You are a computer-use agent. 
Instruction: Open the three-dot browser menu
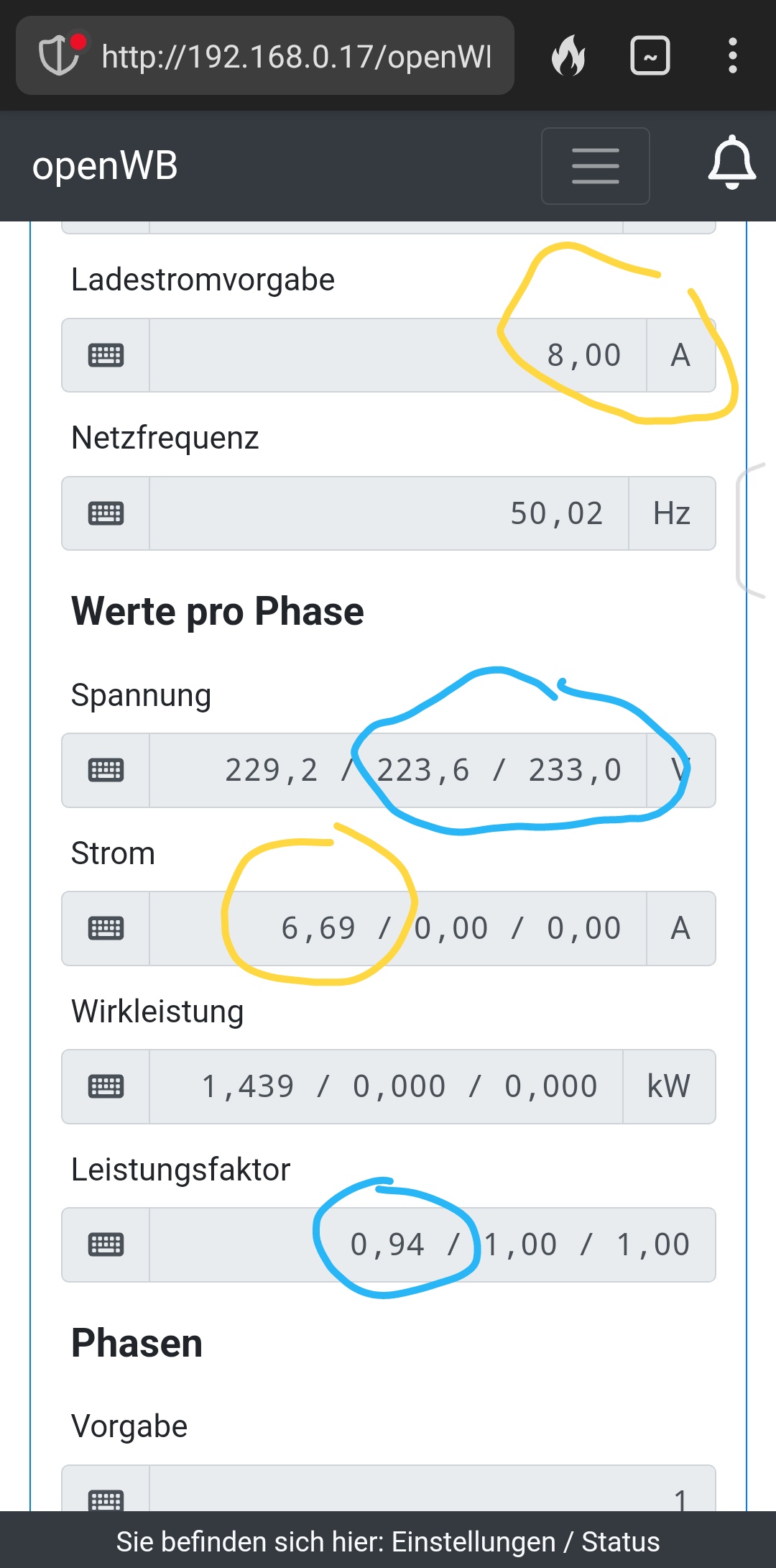point(732,55)
